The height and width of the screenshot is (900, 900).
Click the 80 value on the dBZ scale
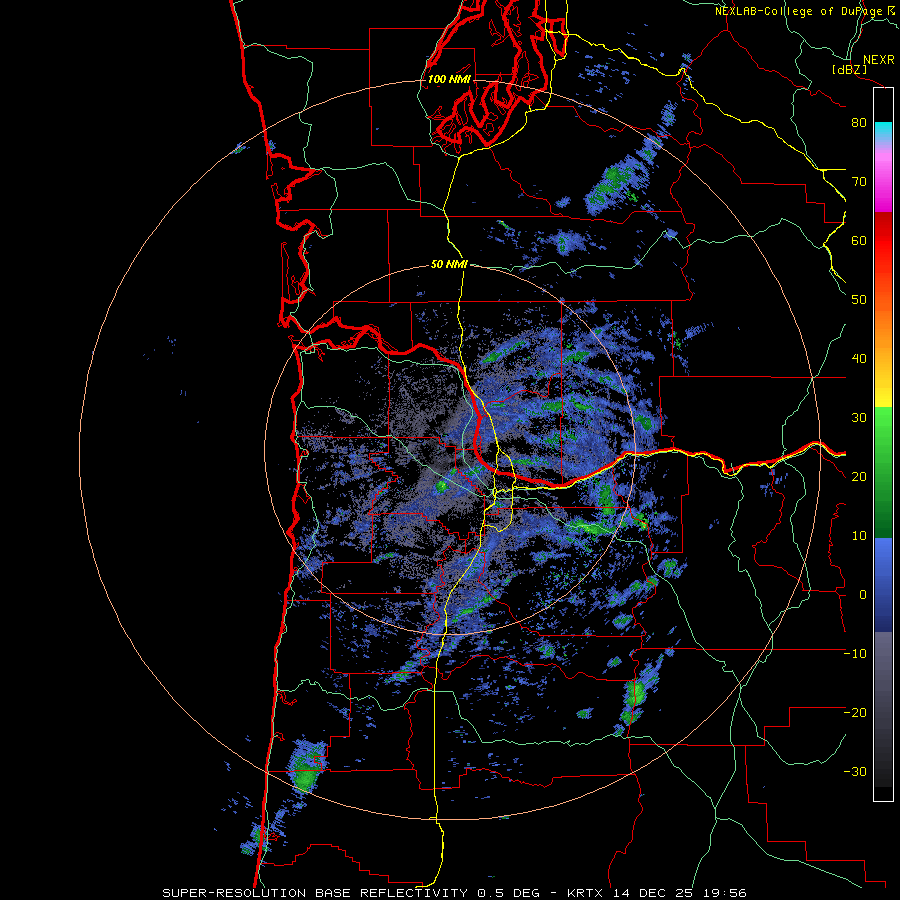coord(859,123)
